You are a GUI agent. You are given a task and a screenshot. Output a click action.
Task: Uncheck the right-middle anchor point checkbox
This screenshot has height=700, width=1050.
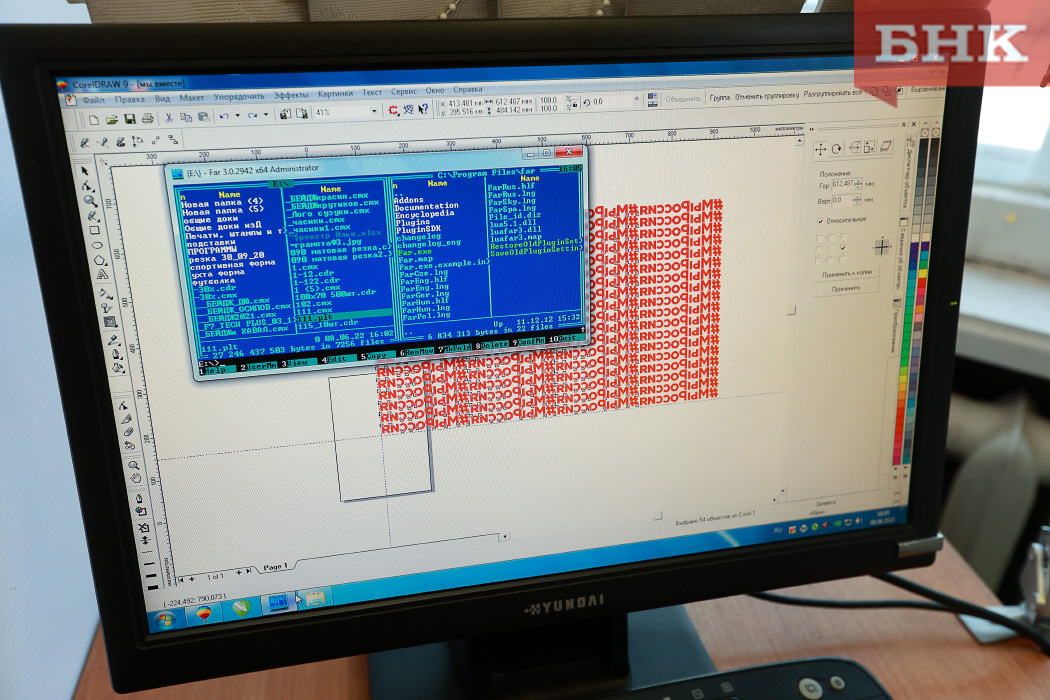click(x=843, y=247)
